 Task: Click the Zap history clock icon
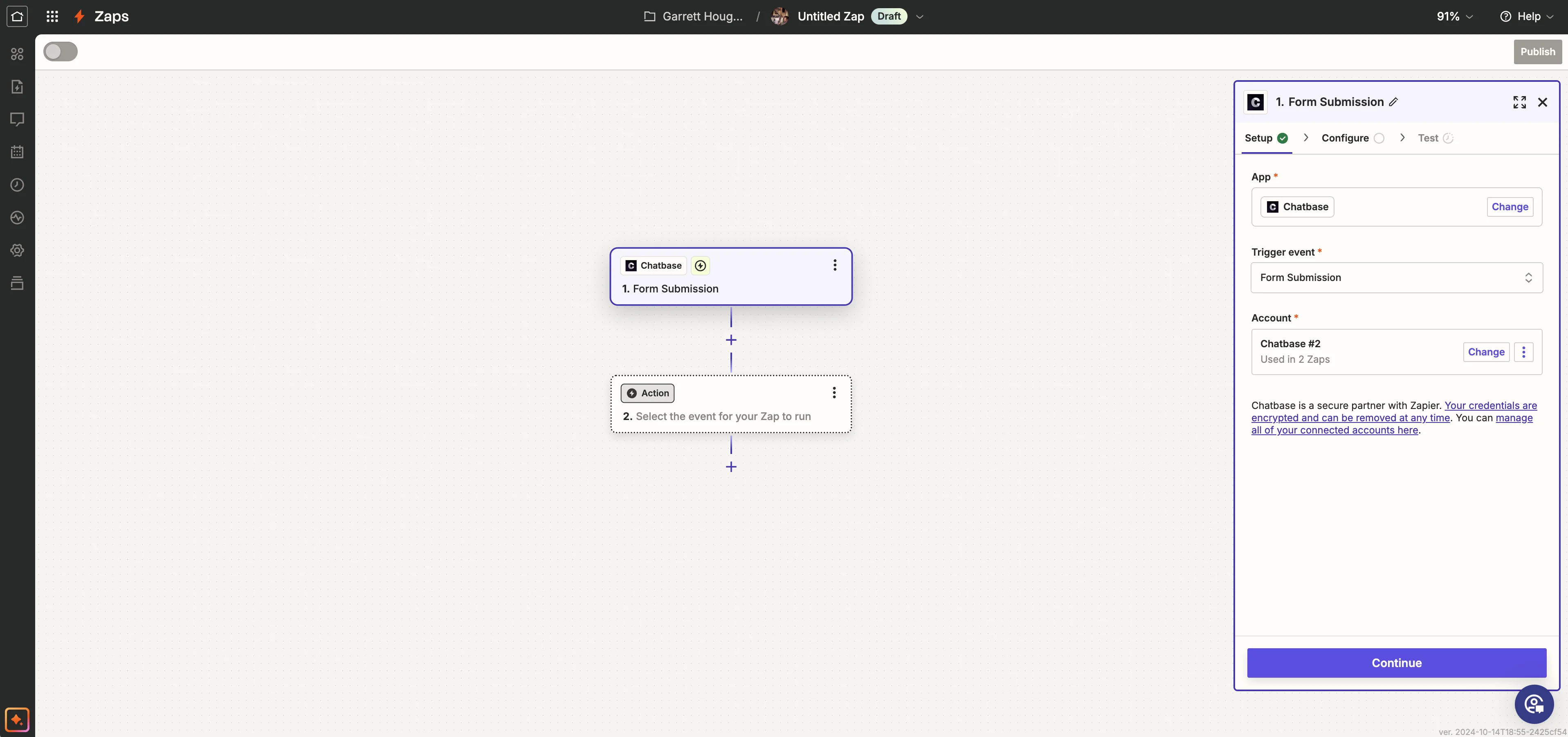[x=17, y=185]
